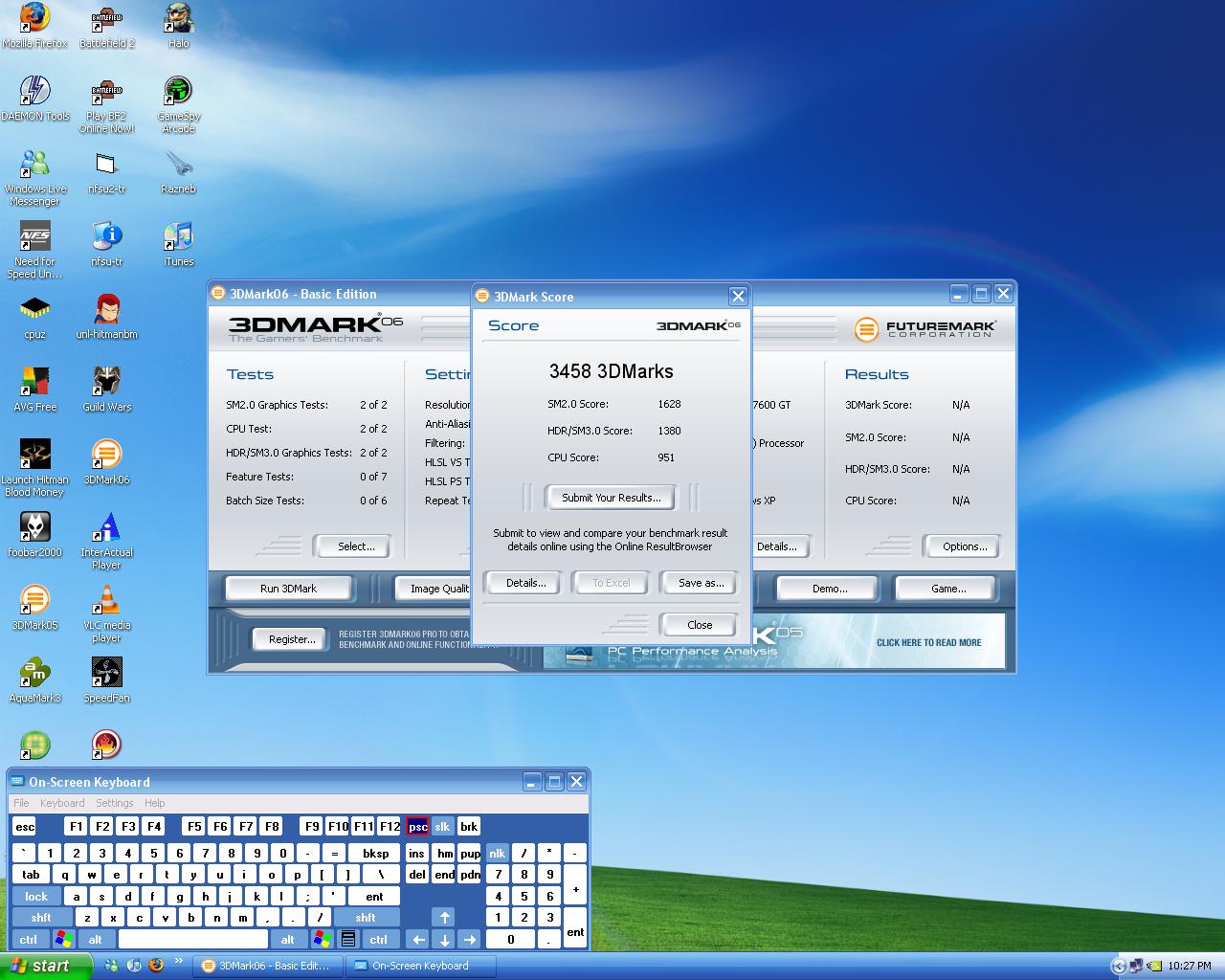Viewport: 1225px width, 980px height.
Task: Open Need for Speed Underground icon
Action: [x=34, y=250]
